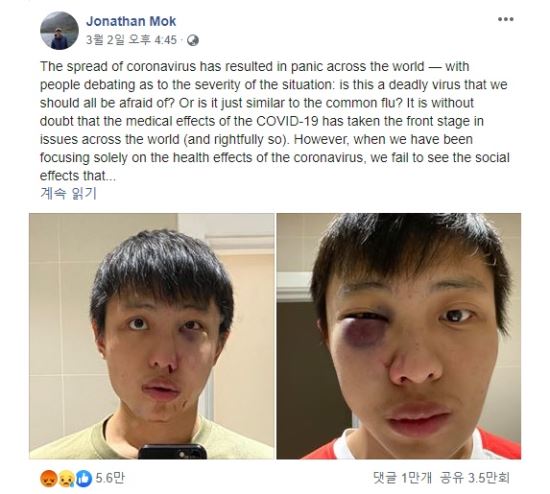The width and height of the screenshot is (550, 494).
Task: Click the word COVID-19 in post text
Action: point(288,121)
